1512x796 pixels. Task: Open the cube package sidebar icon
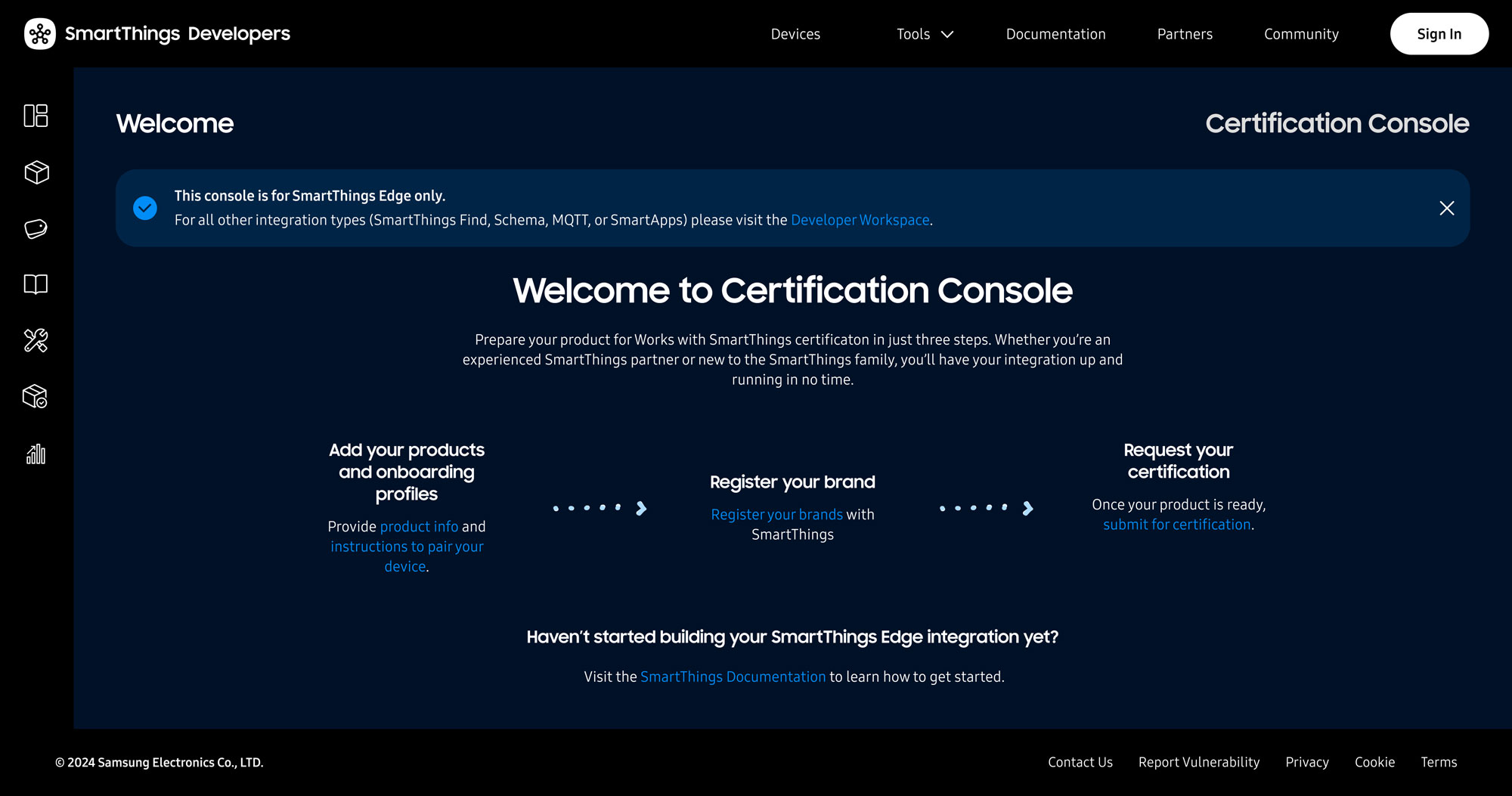(36, 172)
